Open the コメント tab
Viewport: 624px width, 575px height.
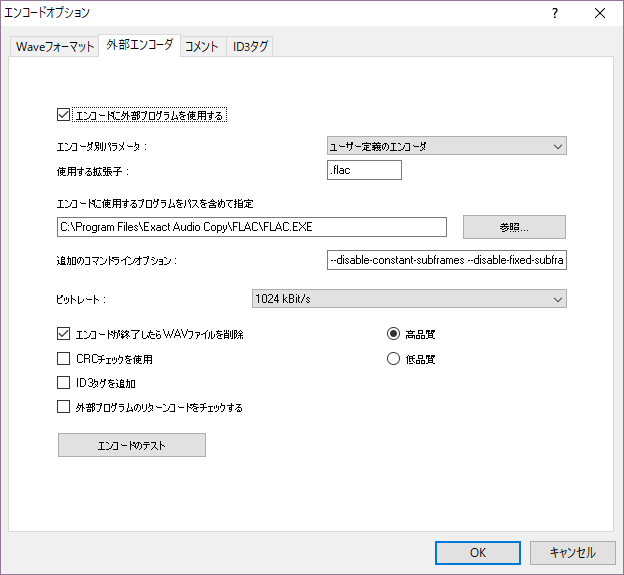pyautogui.click(x=201, y=47)
